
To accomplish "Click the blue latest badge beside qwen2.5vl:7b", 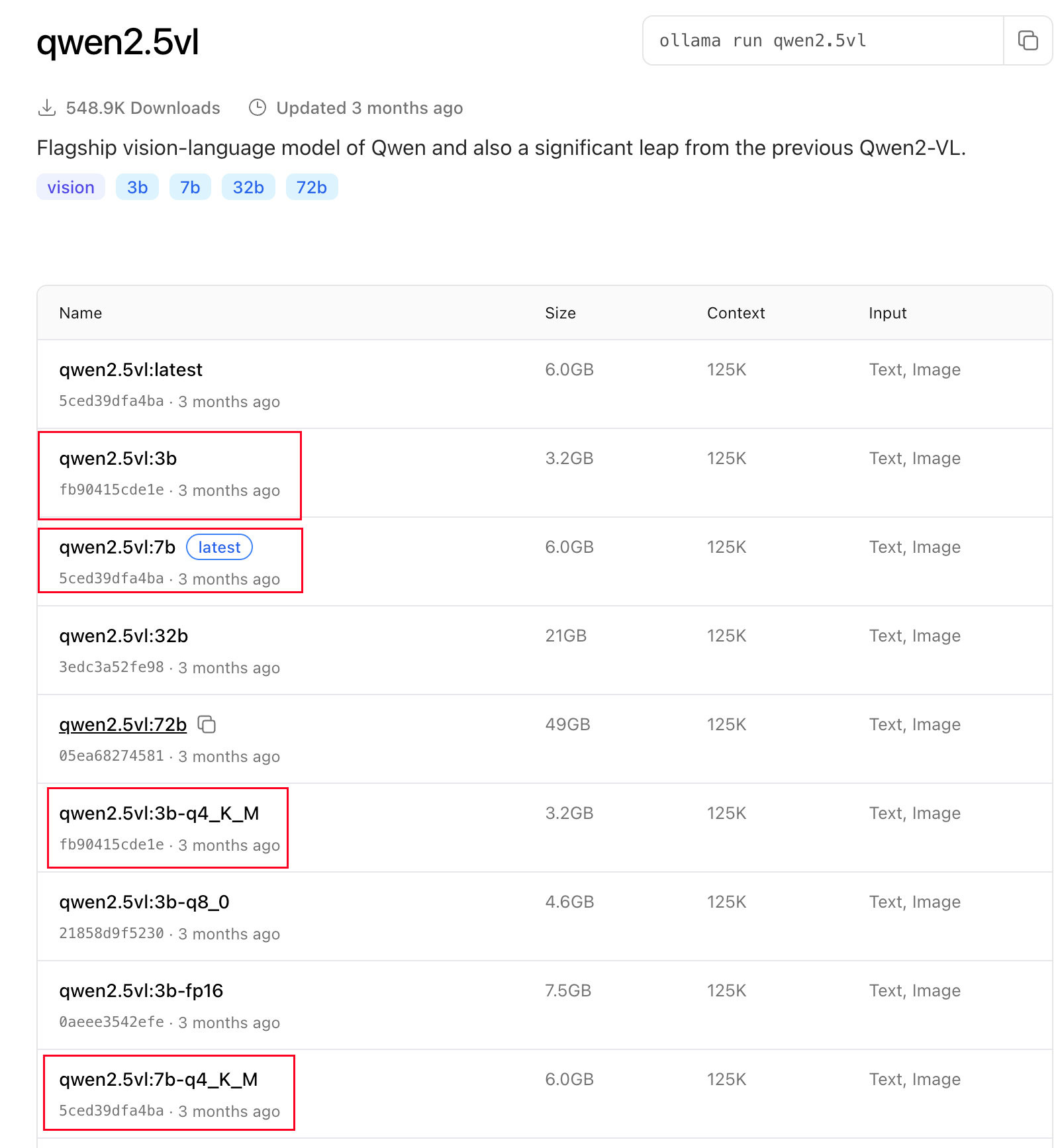I will 219,547.
